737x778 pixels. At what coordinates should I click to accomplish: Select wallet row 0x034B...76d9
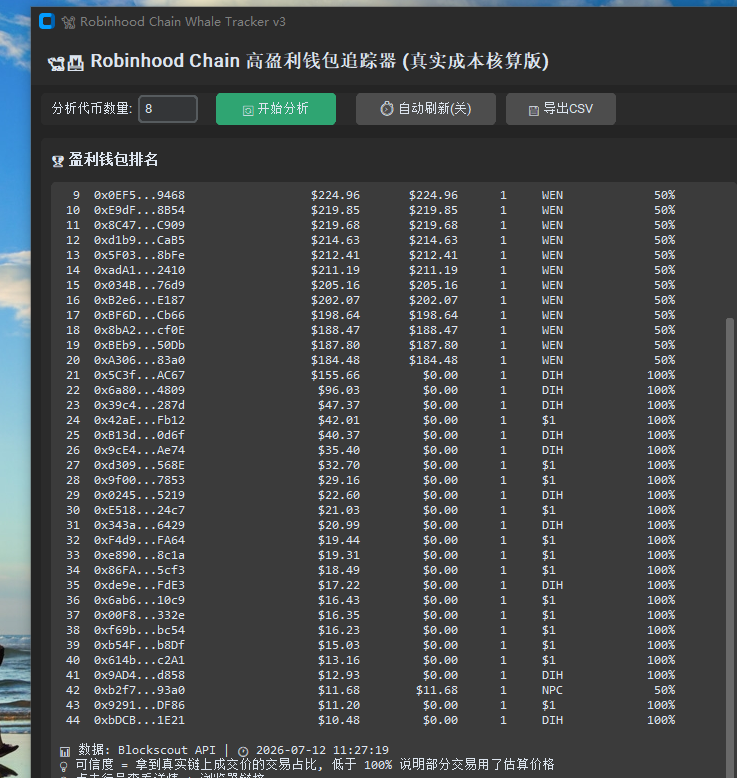[370, 285]
